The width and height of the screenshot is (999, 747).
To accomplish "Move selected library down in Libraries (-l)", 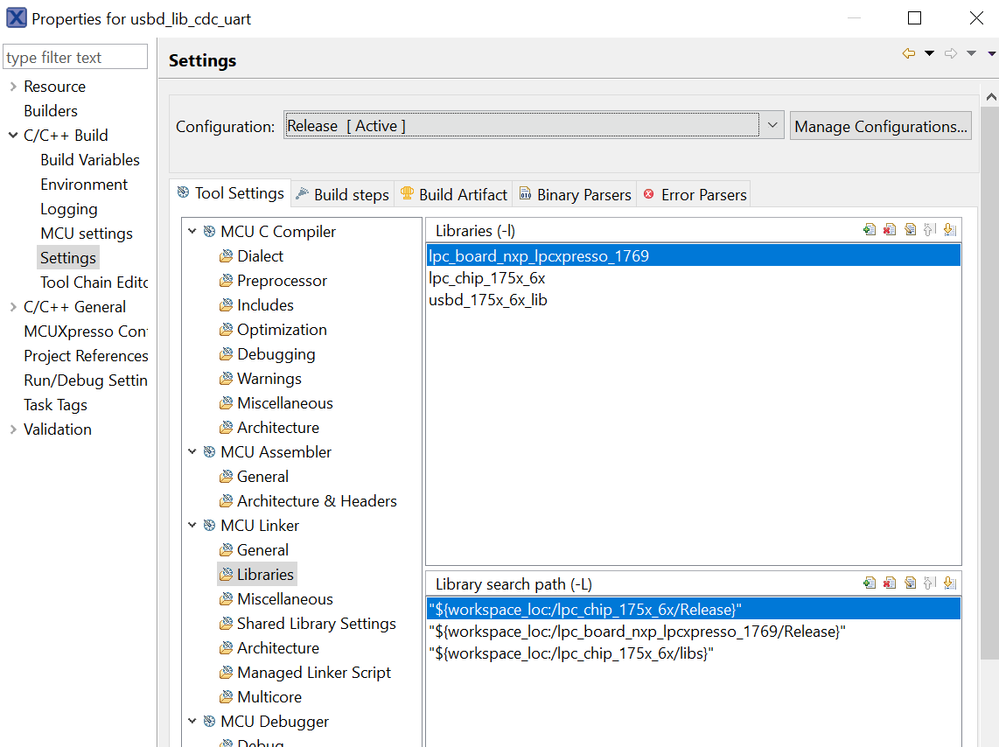I will coord(949,230).
